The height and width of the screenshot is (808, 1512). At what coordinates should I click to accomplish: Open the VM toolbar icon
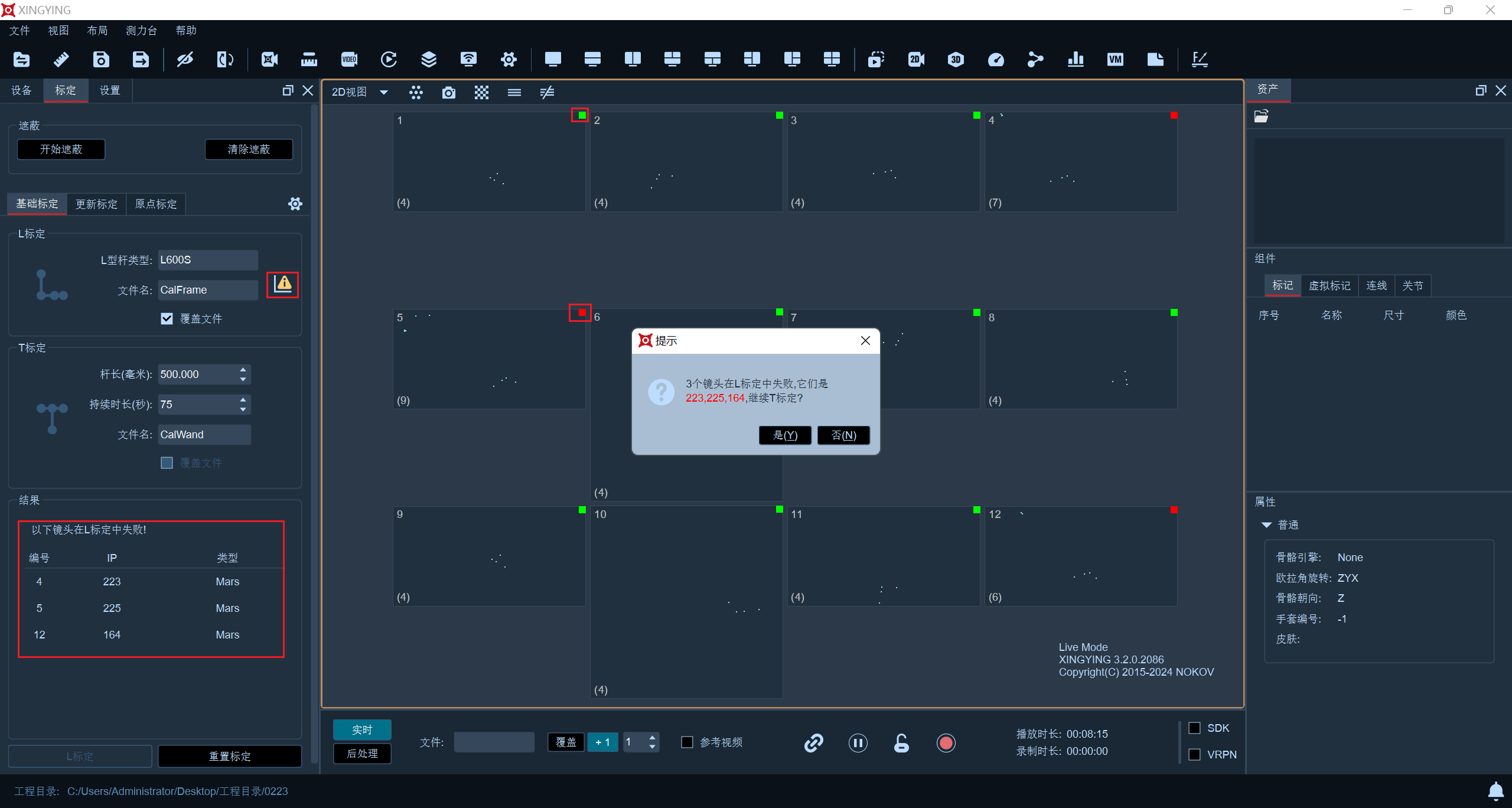[1115, 59]
